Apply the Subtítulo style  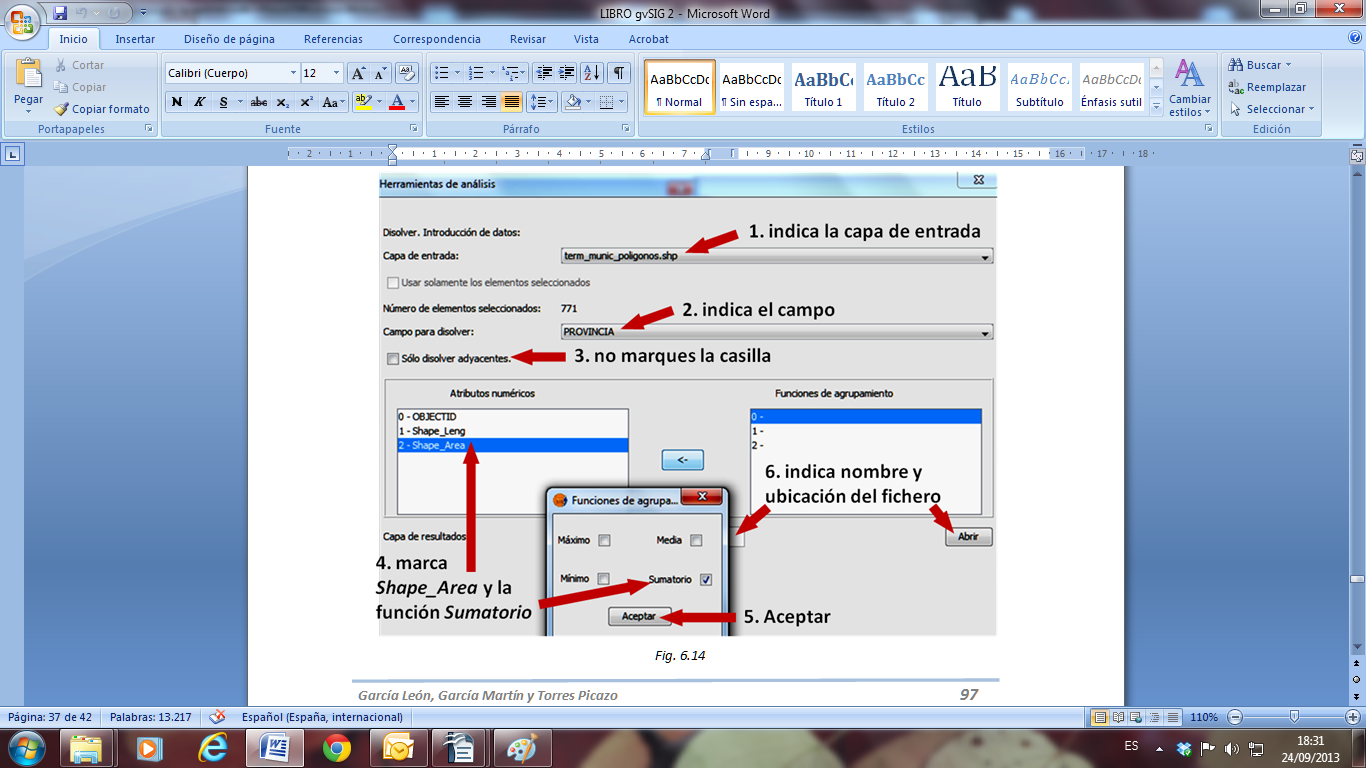tap(1039, 87)
